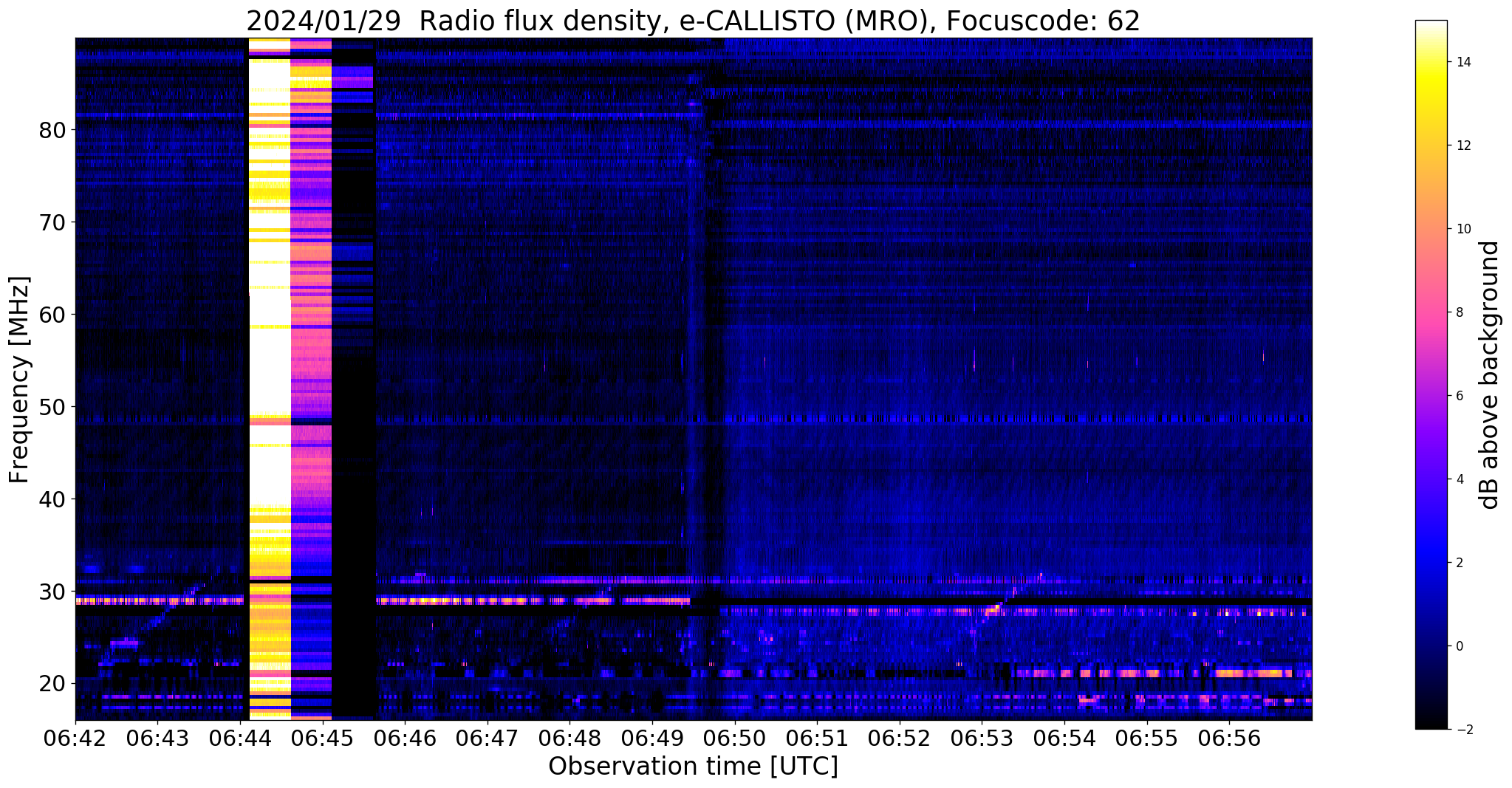Click the colorbar tick value 14
The image size is (1512, 788).
(x=1463, y=62)
